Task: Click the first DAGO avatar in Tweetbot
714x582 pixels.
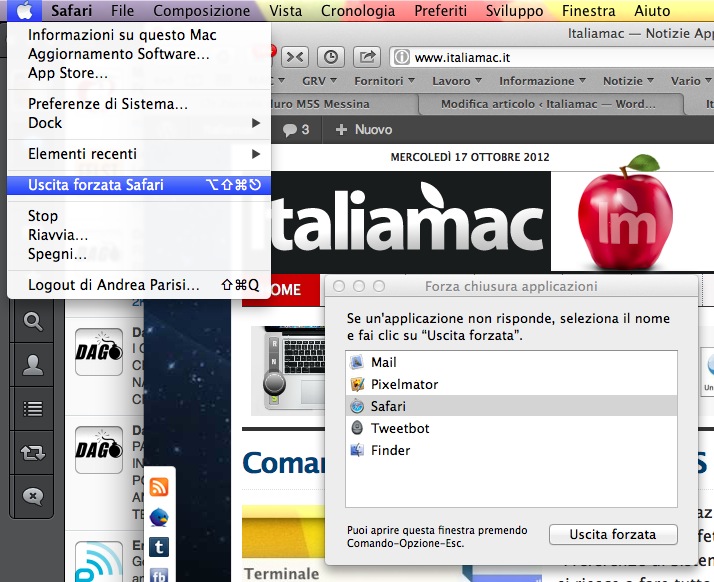Action: 99,352
